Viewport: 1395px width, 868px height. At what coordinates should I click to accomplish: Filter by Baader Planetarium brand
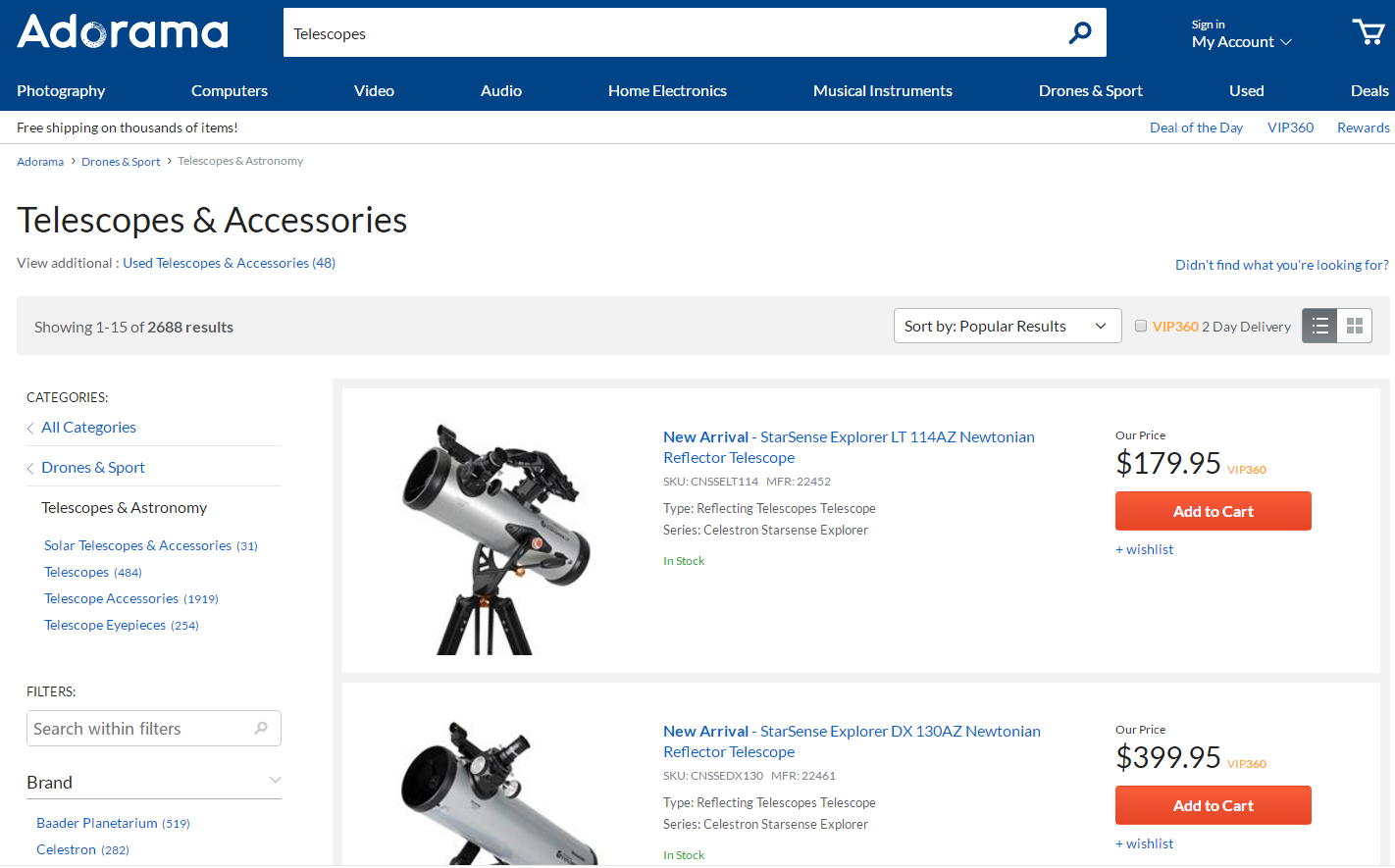pyautogui.click(x=113, y=823)
